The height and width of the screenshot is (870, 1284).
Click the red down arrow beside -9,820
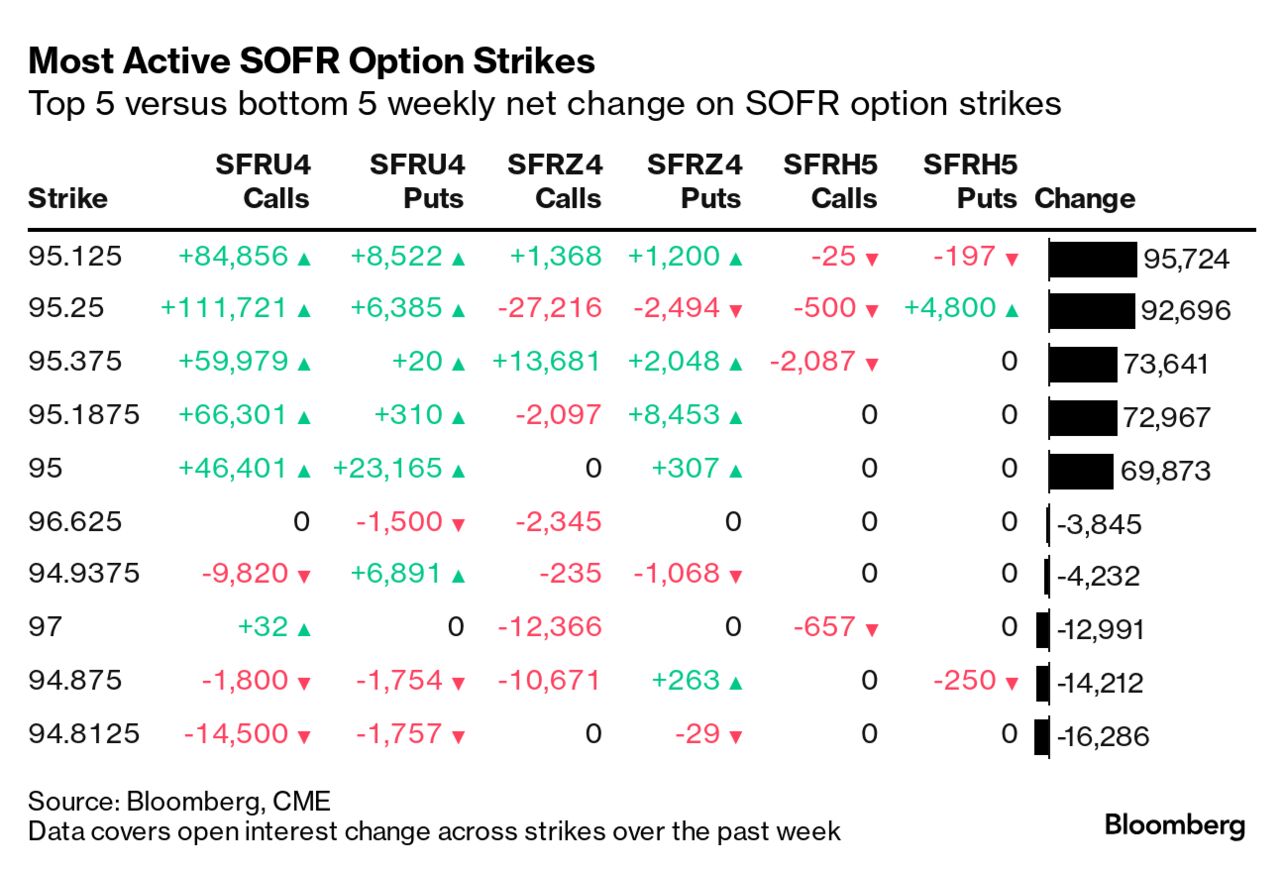[304, 576]
